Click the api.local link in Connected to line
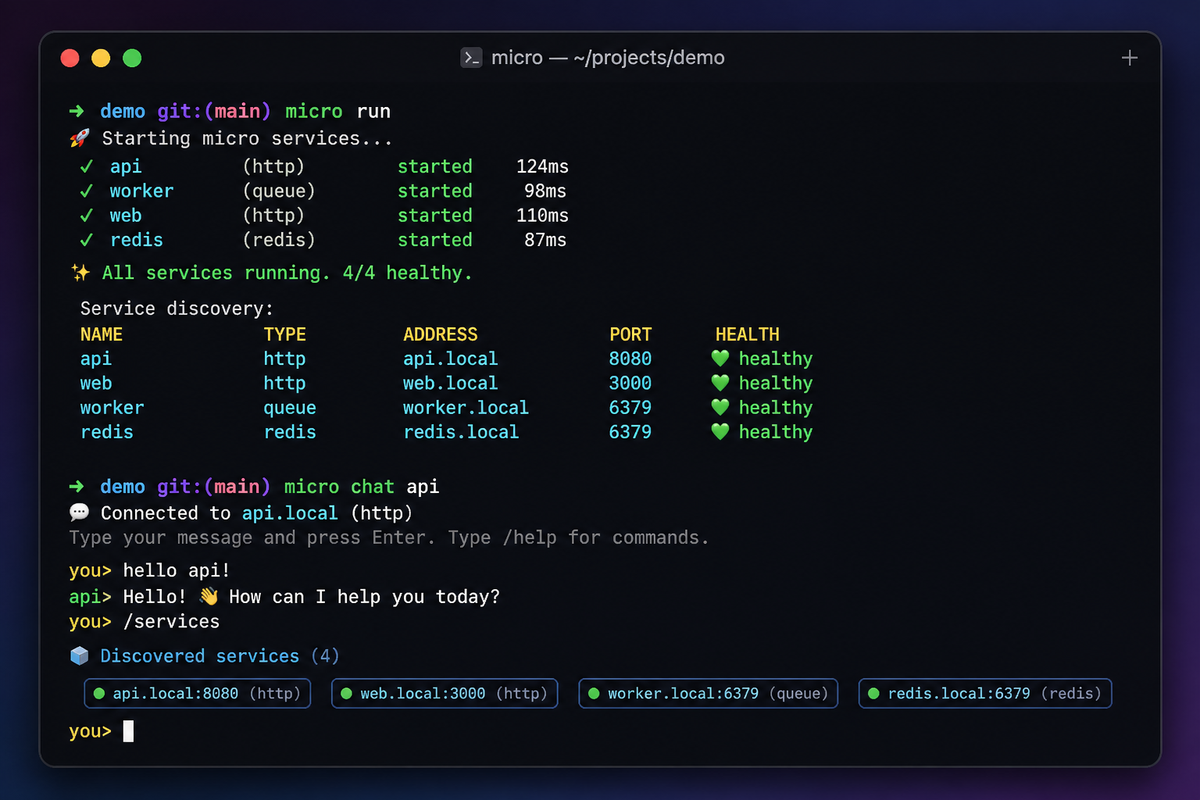This screenshot has height=800, width=1200. click(291, 513)
